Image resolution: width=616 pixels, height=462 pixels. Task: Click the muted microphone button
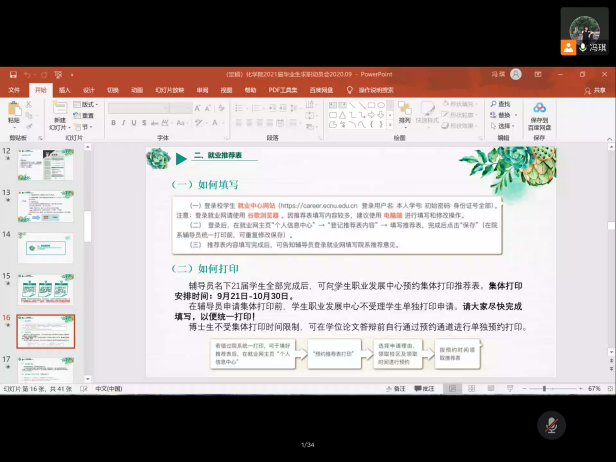pyautogui.click(x=549, y=424)
